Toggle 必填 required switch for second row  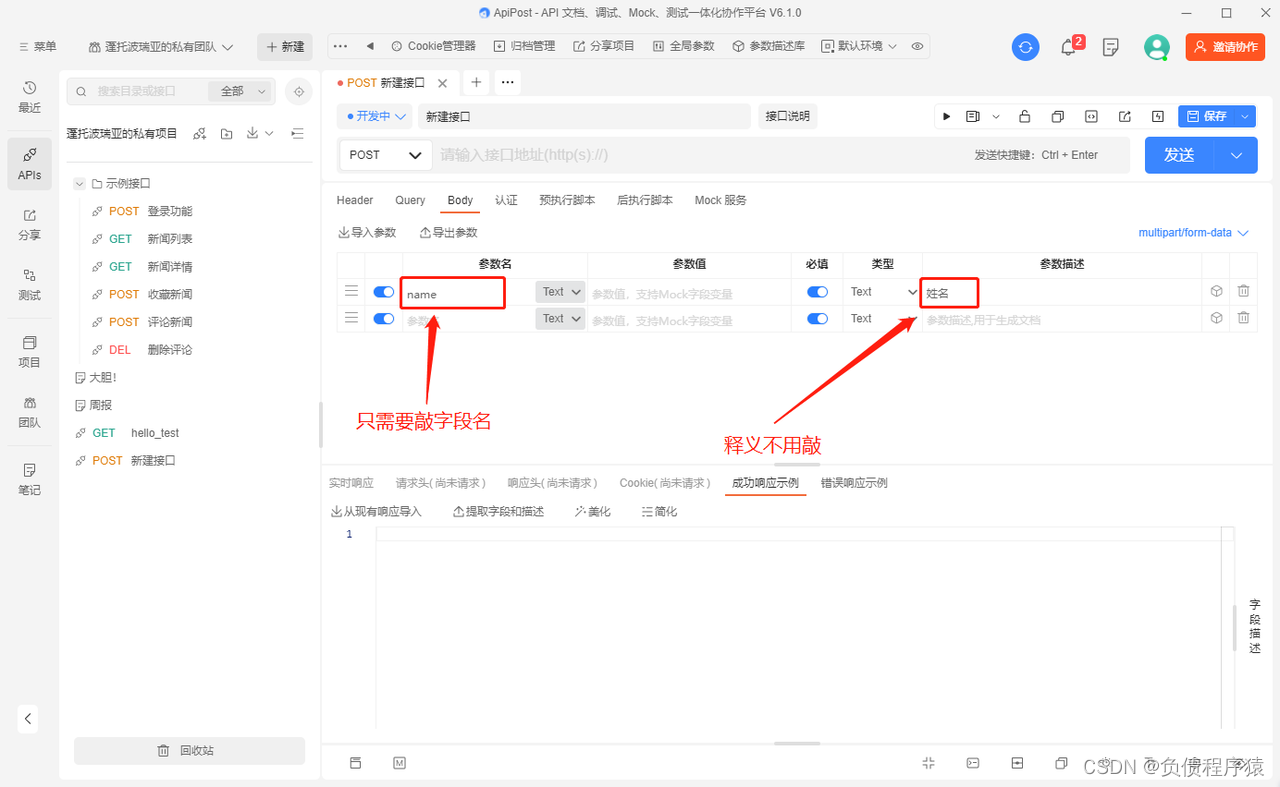point(817,319)
